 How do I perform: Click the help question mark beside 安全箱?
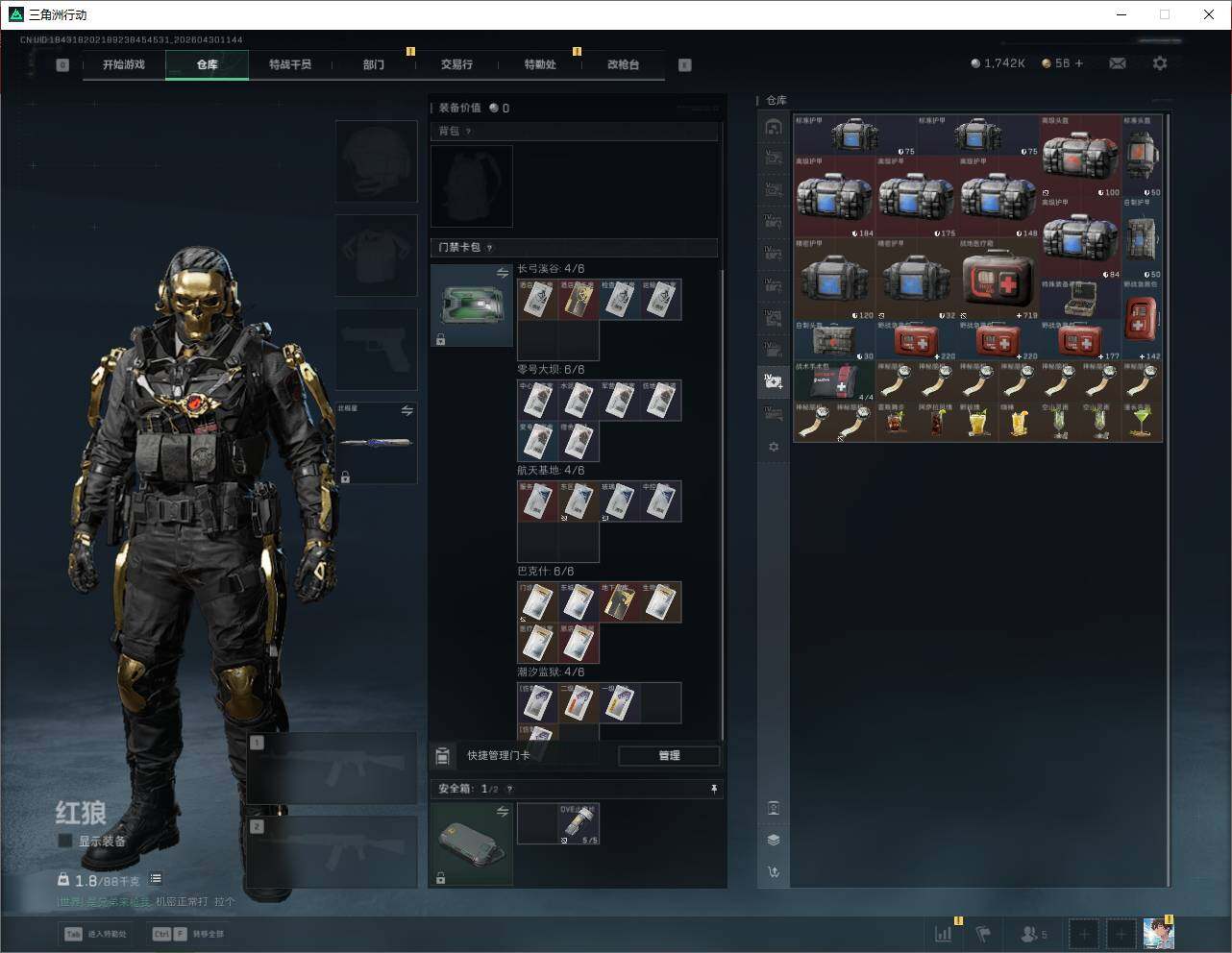tap(508, 789)
